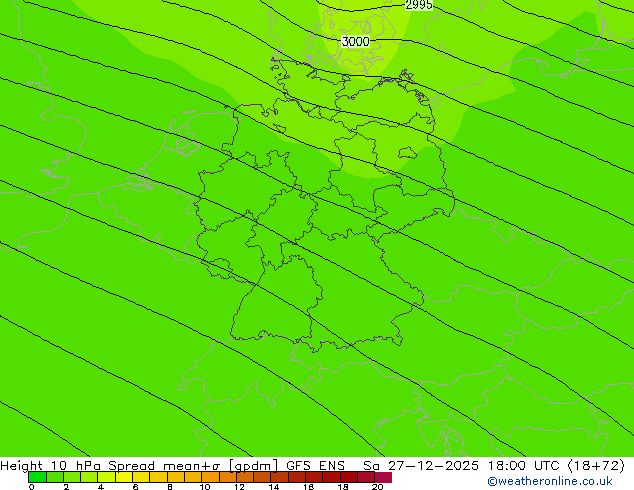Viewport: 634px width, 490px height.
Task: Click the legend scale value 14
Action: pos(274,487)
